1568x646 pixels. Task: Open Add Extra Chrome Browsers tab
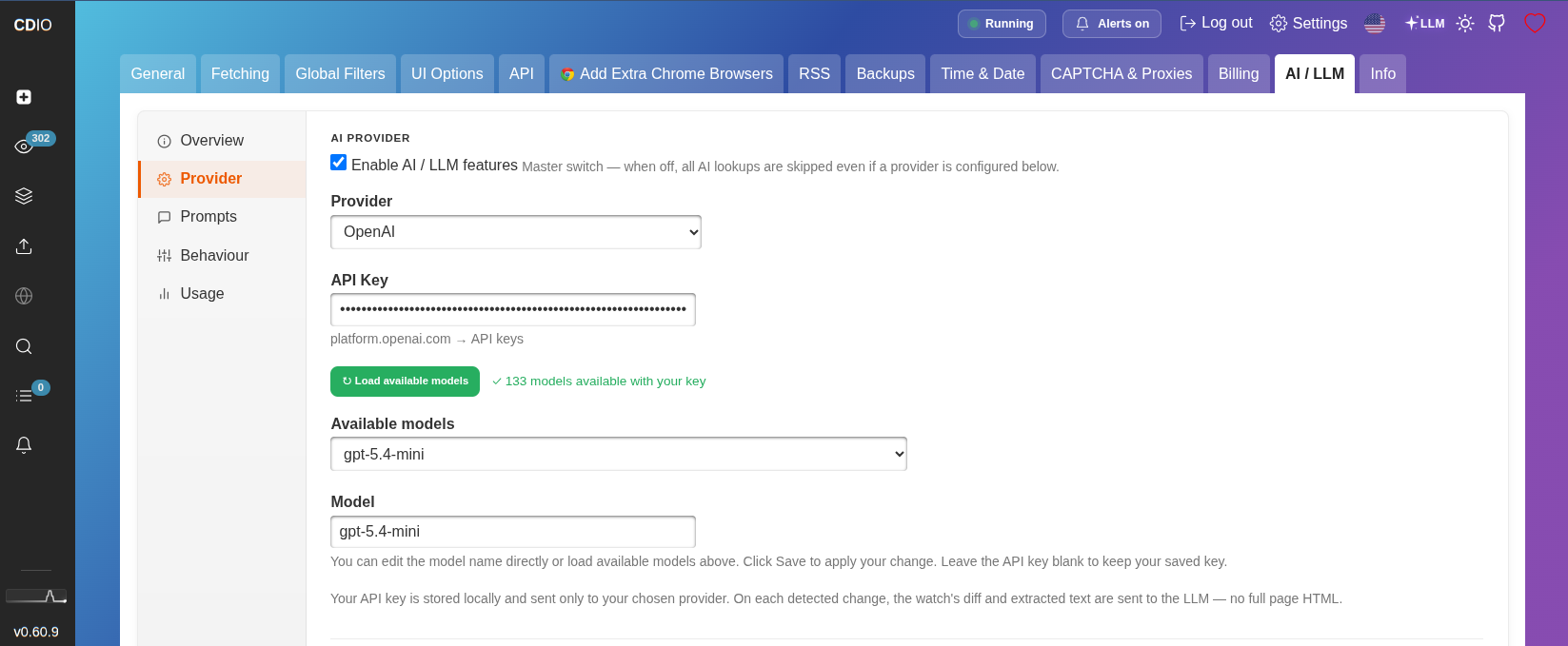tap(666, 73)
